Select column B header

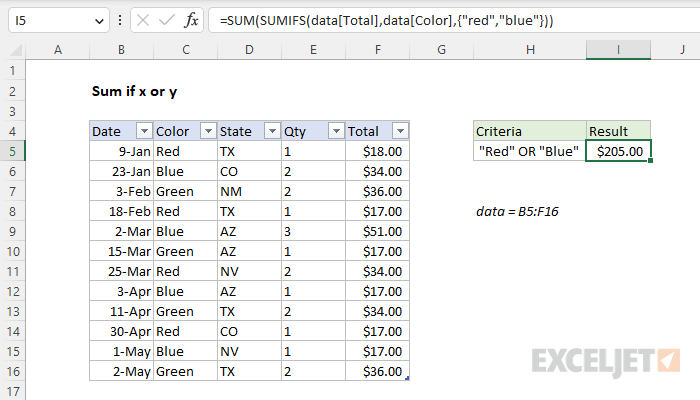coord(121,50)
